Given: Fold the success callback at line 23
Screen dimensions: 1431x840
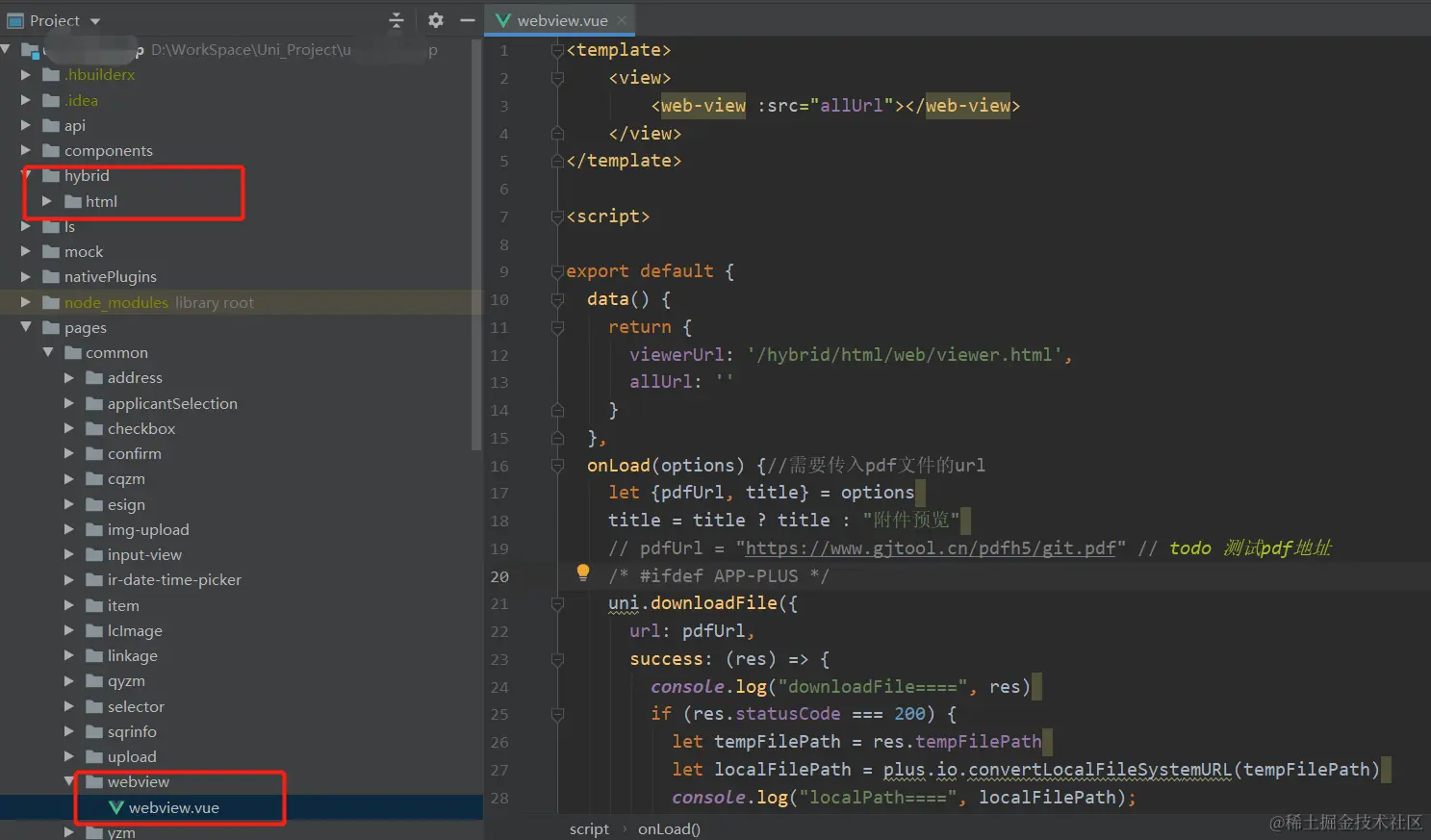Looking at the screenshot, I should [x=557, y=659].
